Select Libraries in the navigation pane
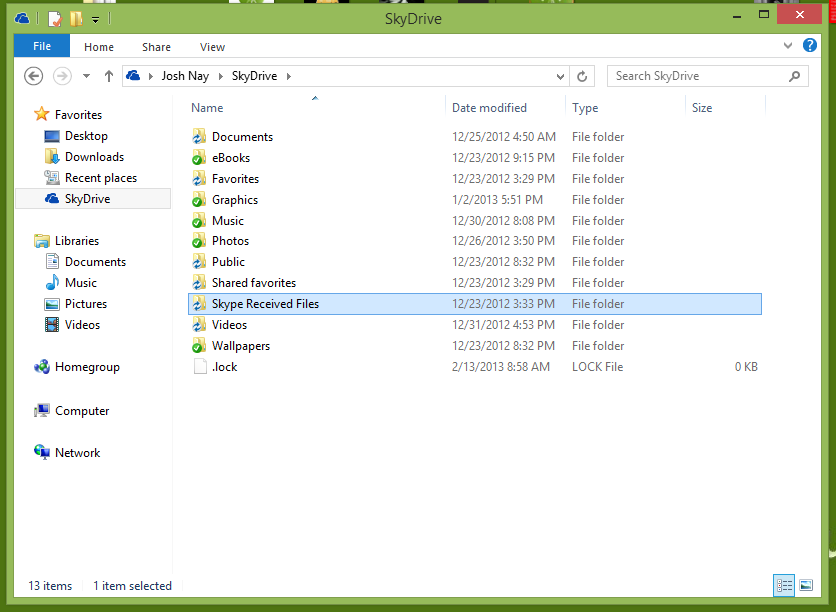The image size is (836, 612). pos(76,240)
